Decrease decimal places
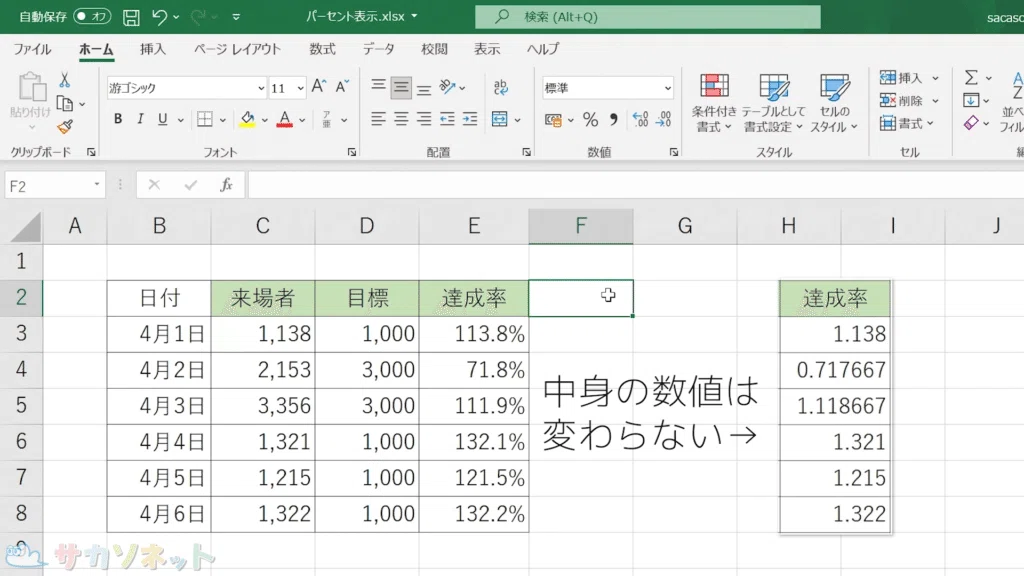Viewport: 1024px width, 576px height. tap(664, 120)
